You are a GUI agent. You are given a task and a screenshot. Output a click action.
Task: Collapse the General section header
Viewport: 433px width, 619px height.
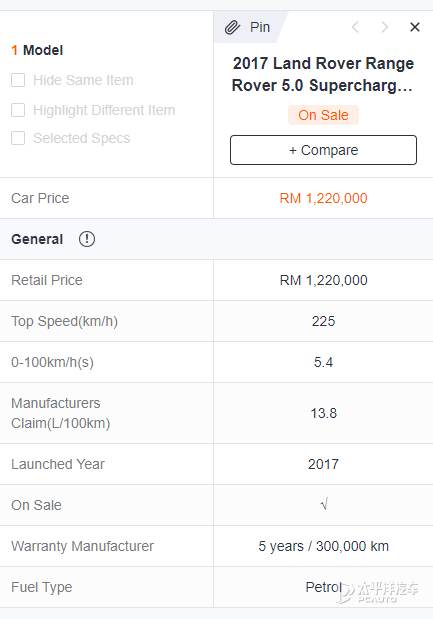coord(216,239)
